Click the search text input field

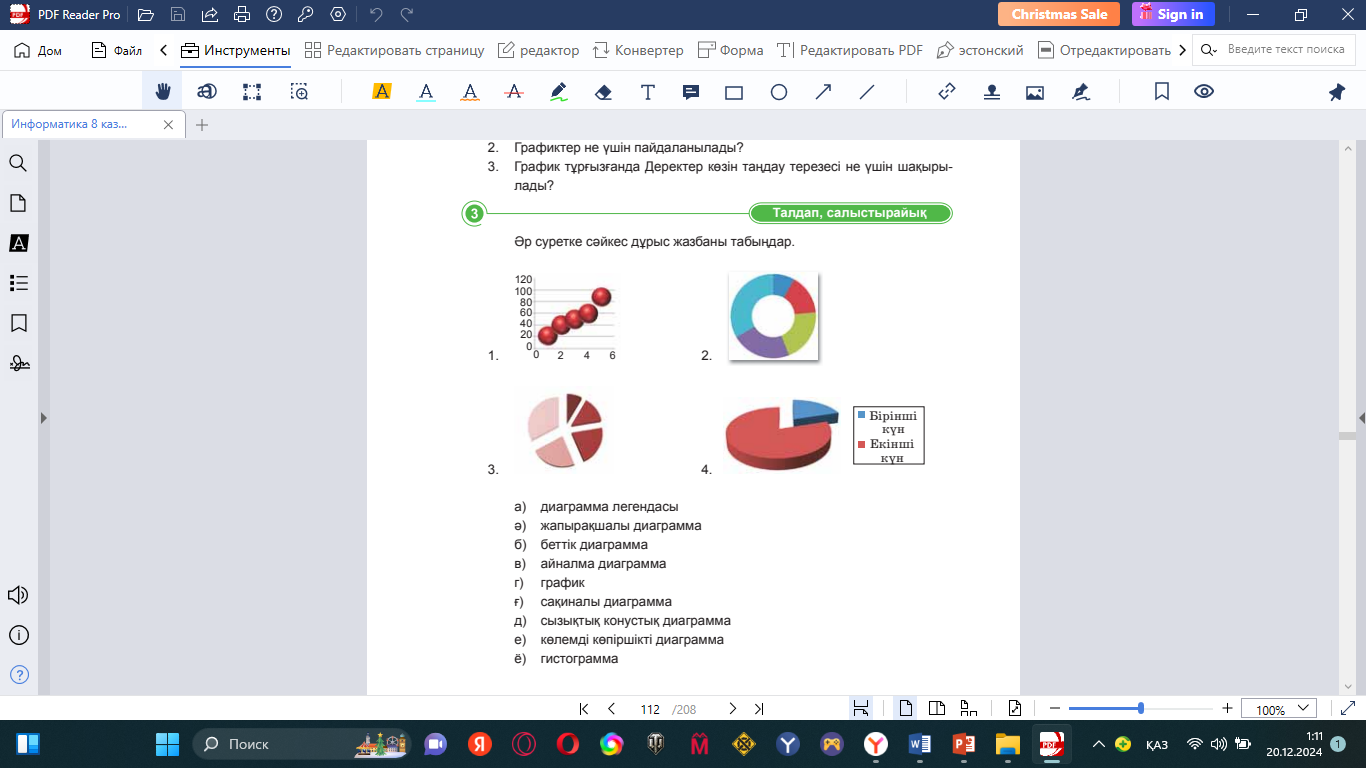1285,50
